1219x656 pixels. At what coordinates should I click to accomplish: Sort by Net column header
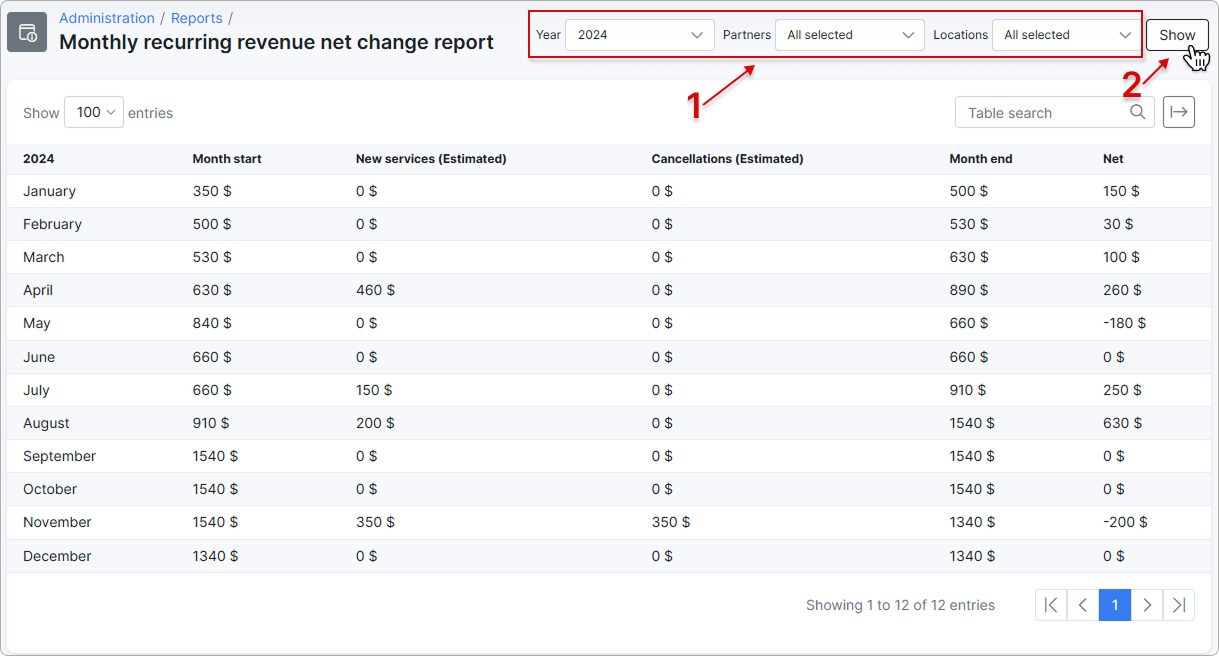tap(1113, 159)
